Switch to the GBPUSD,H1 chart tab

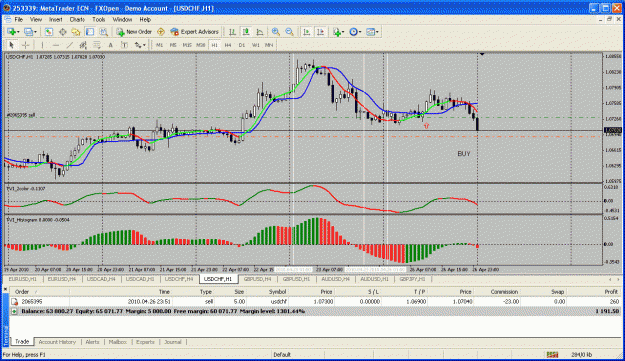(x=296, y=279)
